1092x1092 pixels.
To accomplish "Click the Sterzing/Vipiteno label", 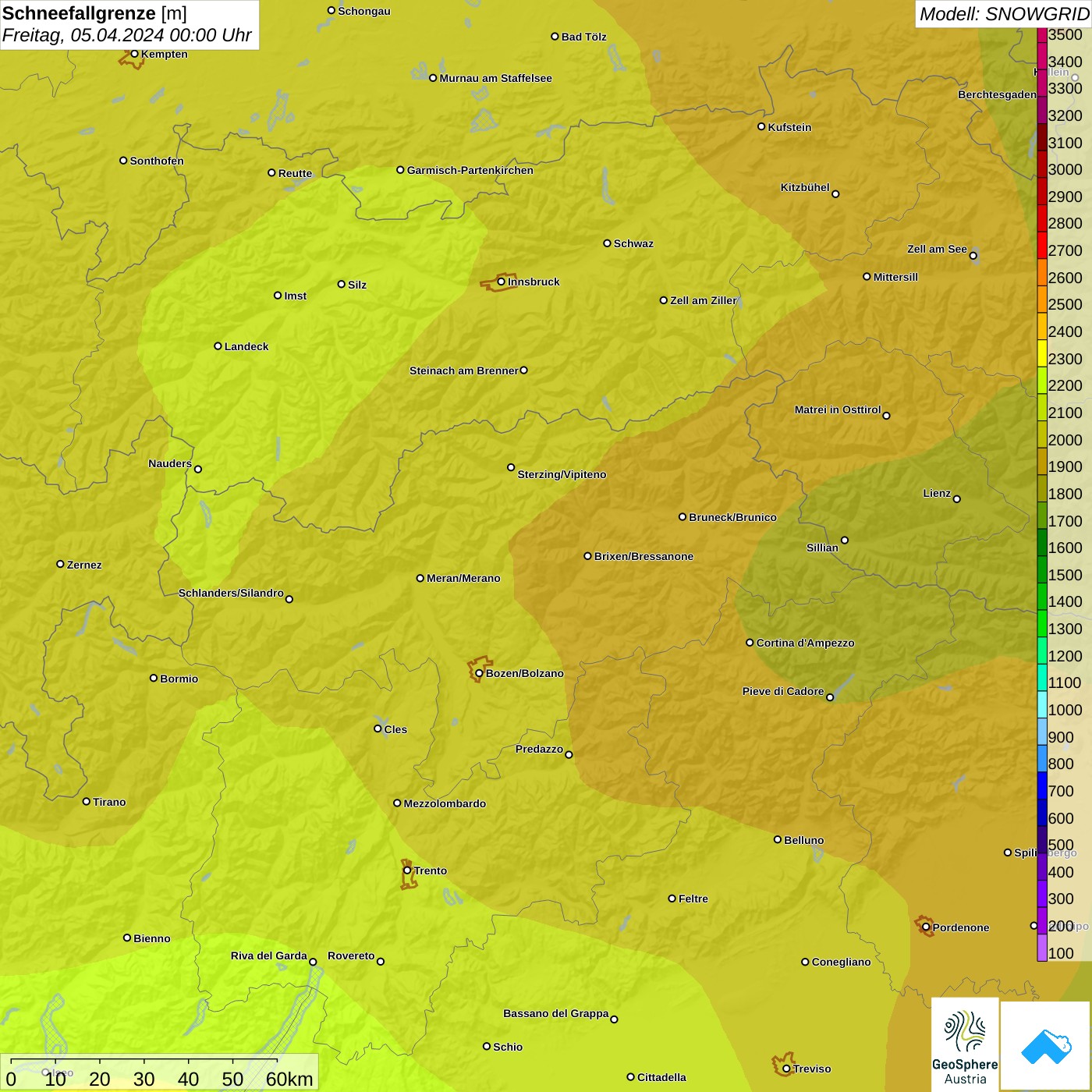I will [562, 474].
